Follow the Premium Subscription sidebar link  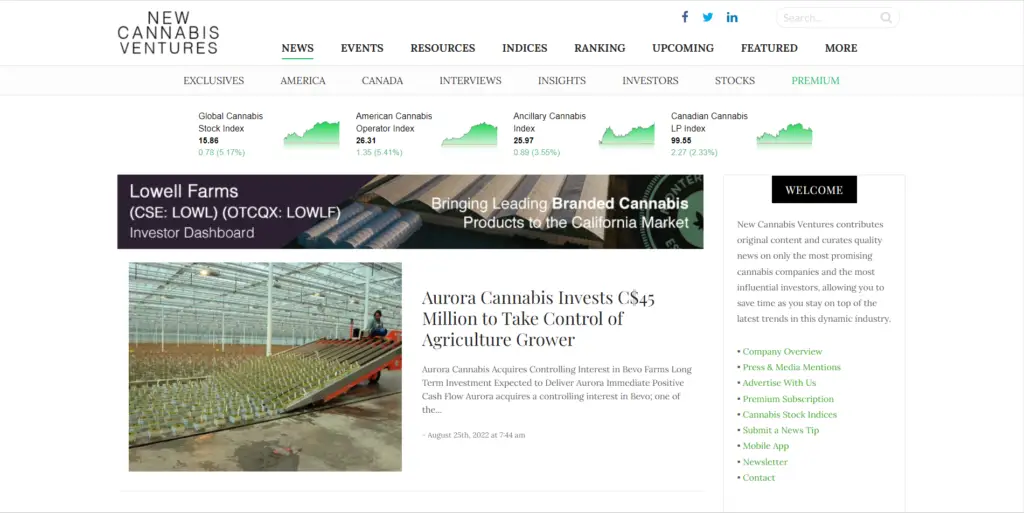pyautogui.click(x=788, y=399)
